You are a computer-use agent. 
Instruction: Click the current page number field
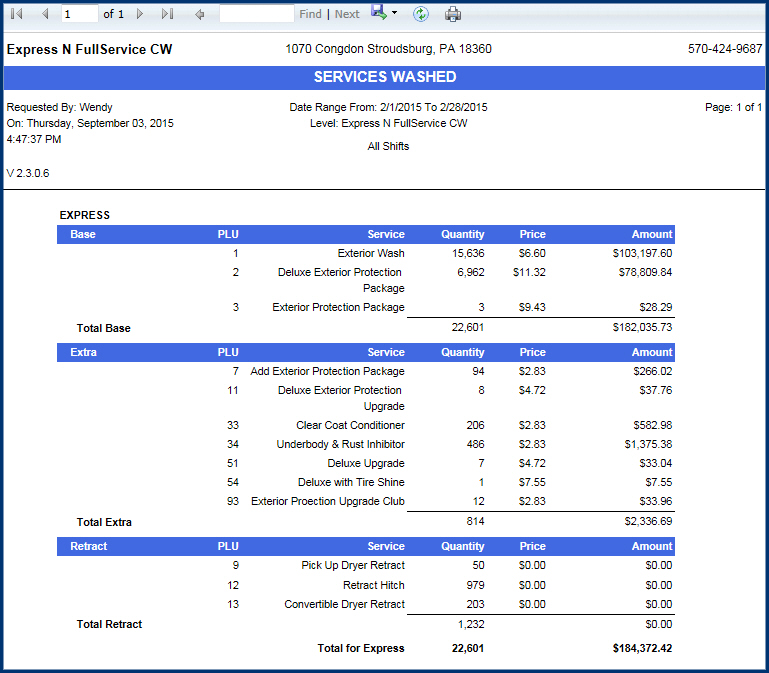(x=79, y=14)
